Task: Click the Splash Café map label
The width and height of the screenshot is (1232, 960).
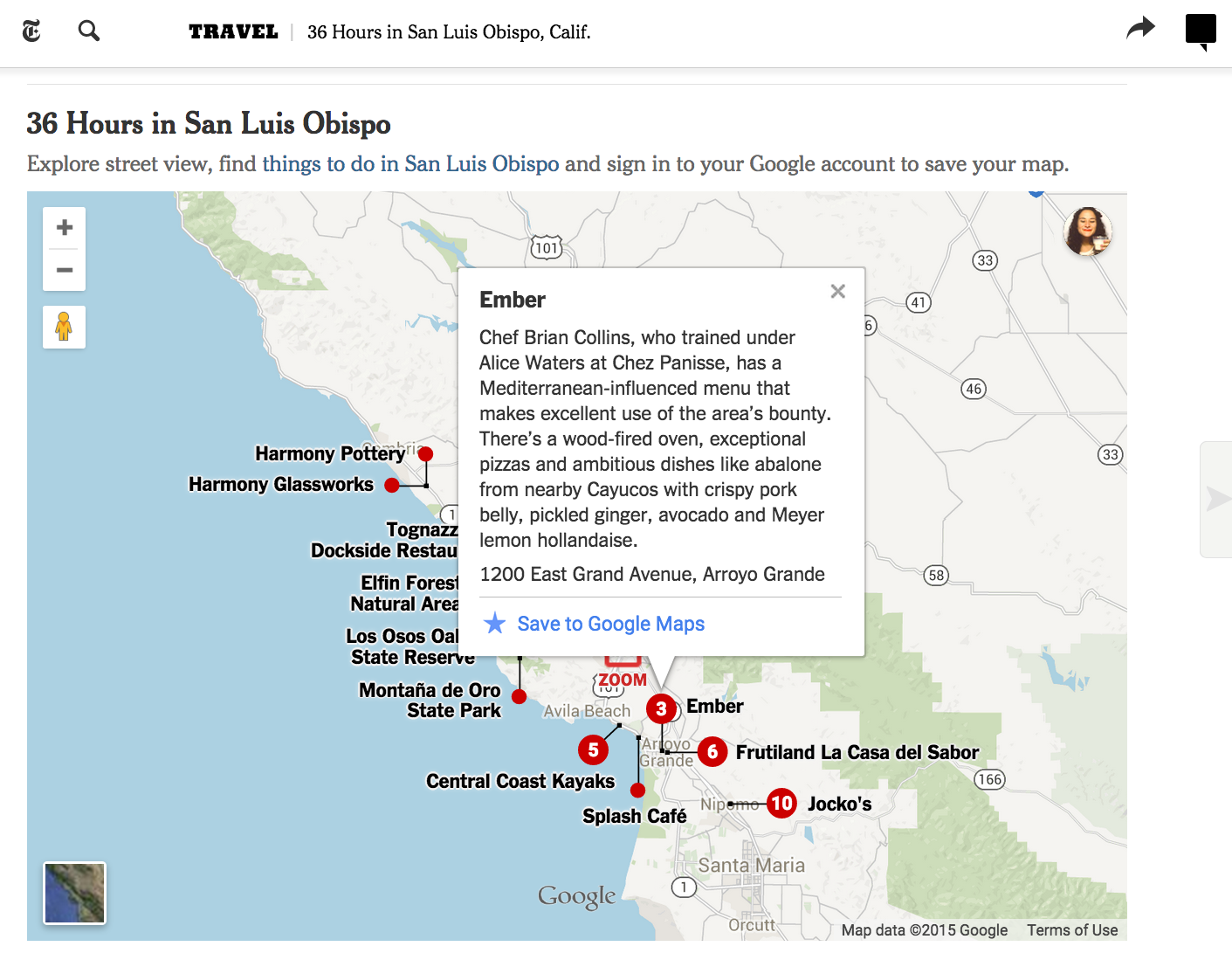Action: coord(635,816)
